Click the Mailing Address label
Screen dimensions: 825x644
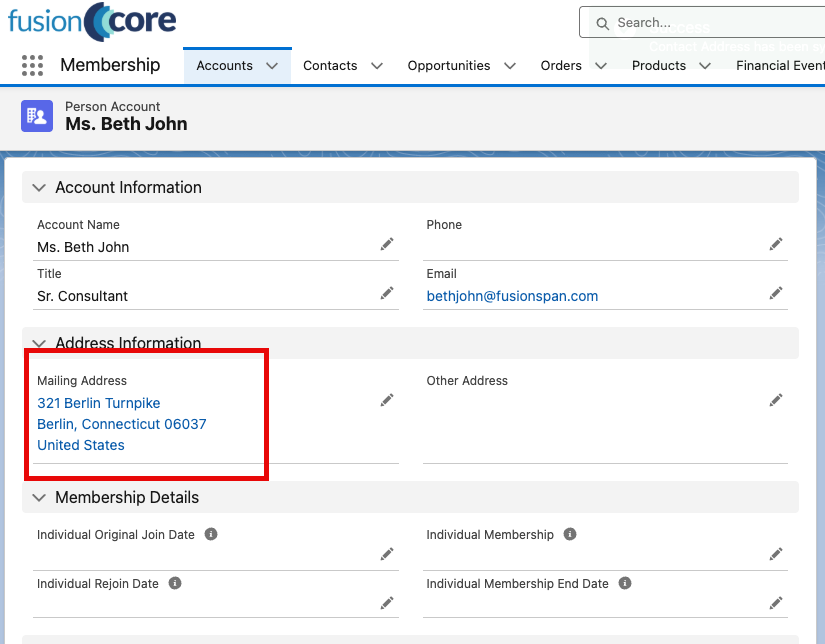coord(82,380)
